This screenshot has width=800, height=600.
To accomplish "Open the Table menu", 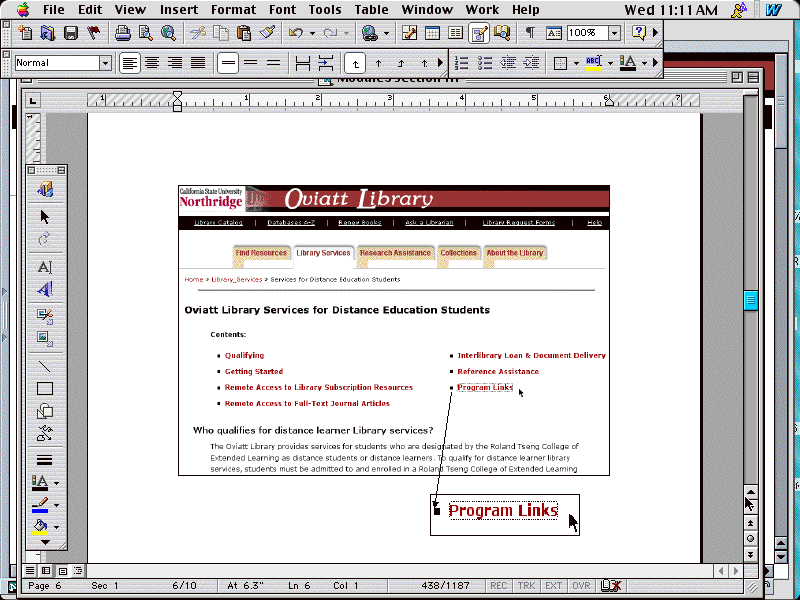I will point(371,10).
